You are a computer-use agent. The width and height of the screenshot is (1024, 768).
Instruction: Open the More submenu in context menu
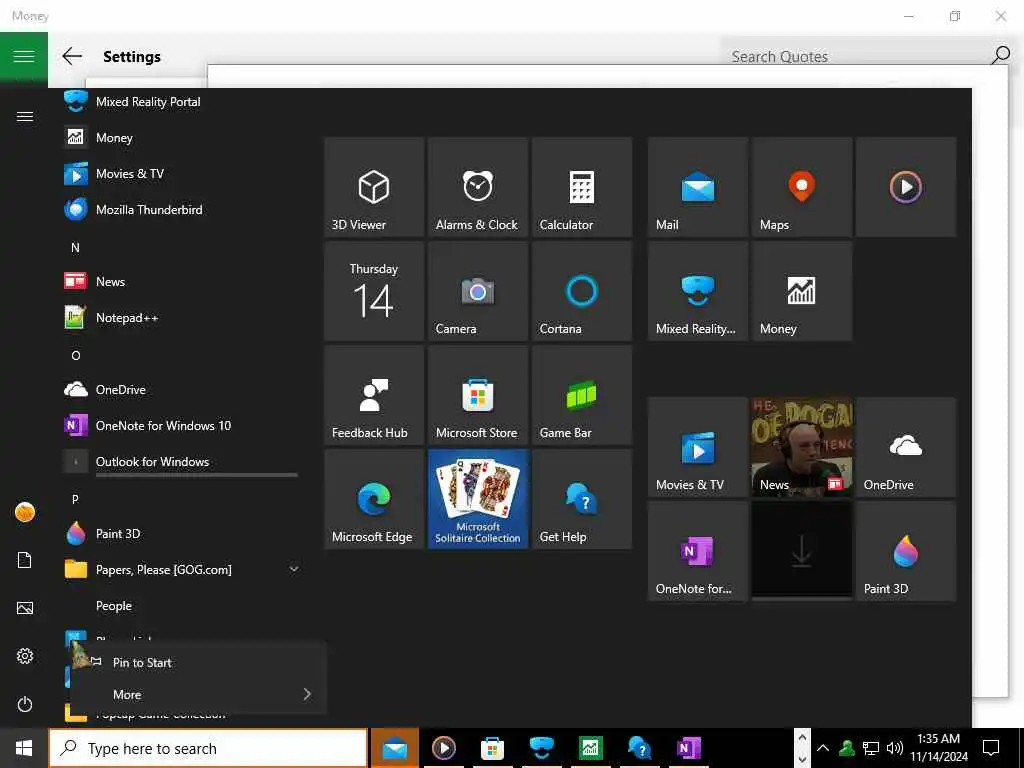point(198,694)
